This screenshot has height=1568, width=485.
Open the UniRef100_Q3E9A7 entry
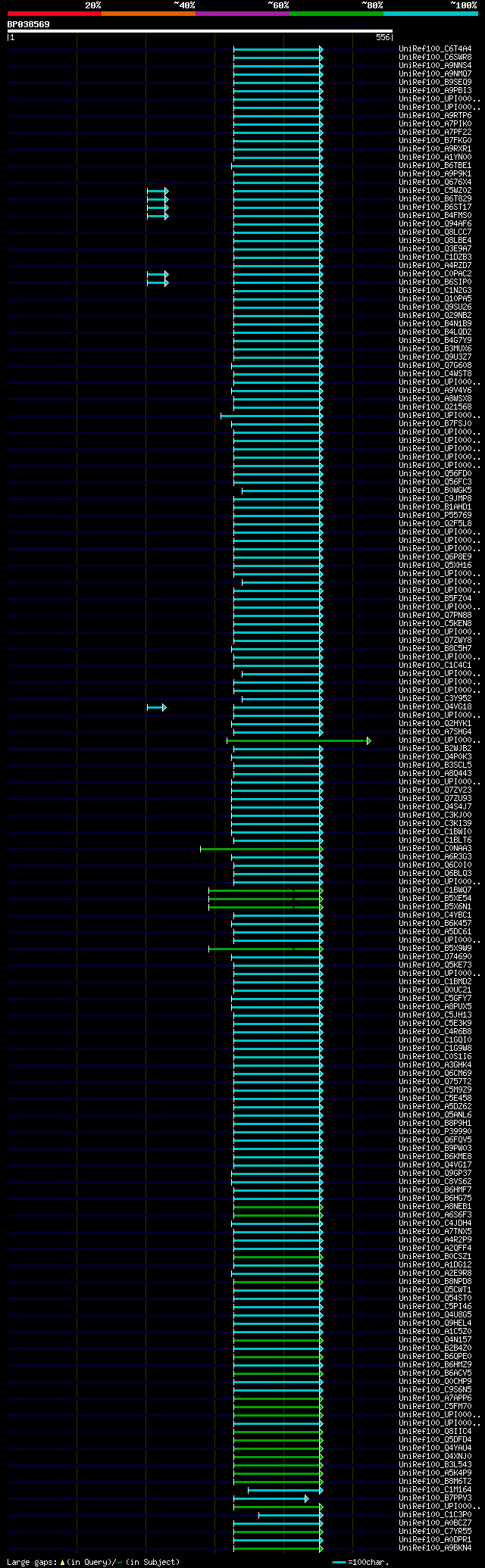point(435,249)
